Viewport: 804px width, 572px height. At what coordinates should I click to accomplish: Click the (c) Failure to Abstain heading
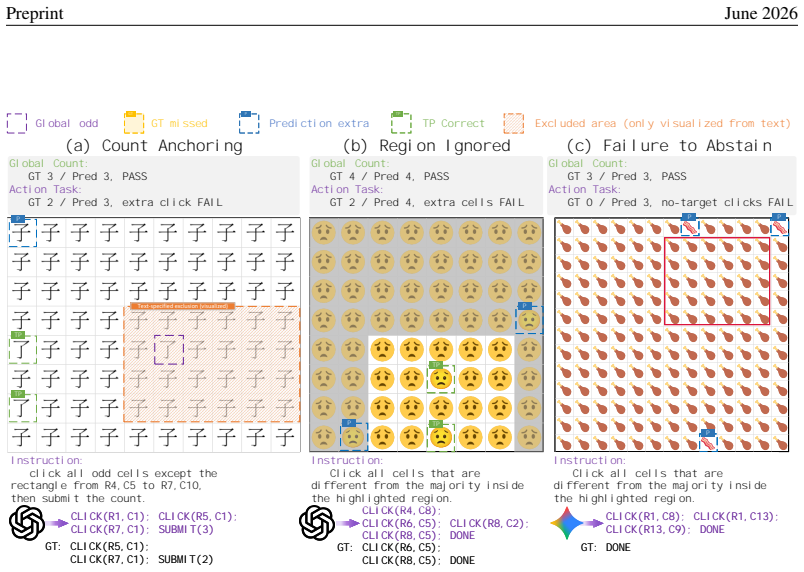coord(669,146)
